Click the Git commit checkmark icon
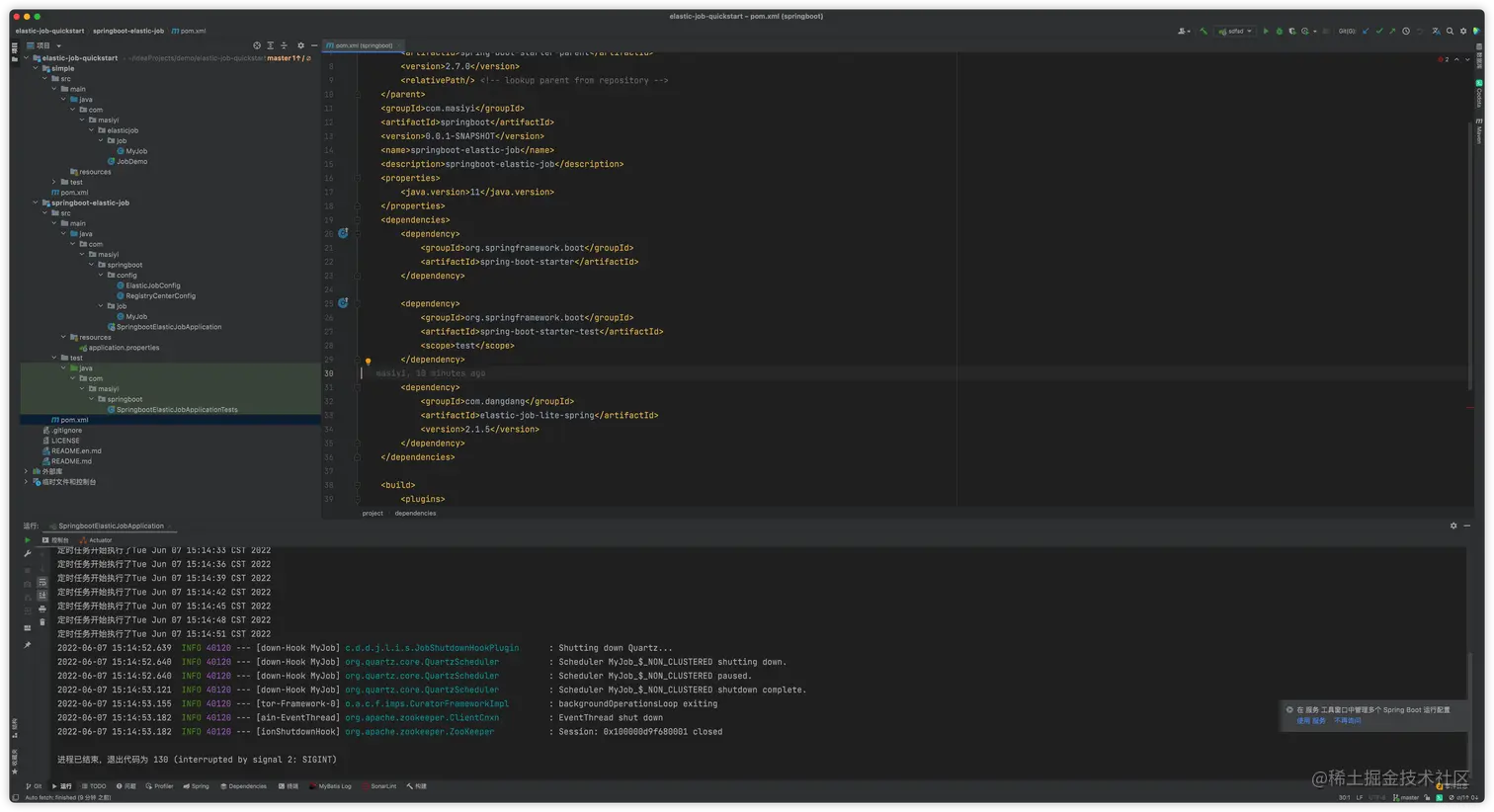Viewport: 1494px width, 812px height. (1379, 32)
